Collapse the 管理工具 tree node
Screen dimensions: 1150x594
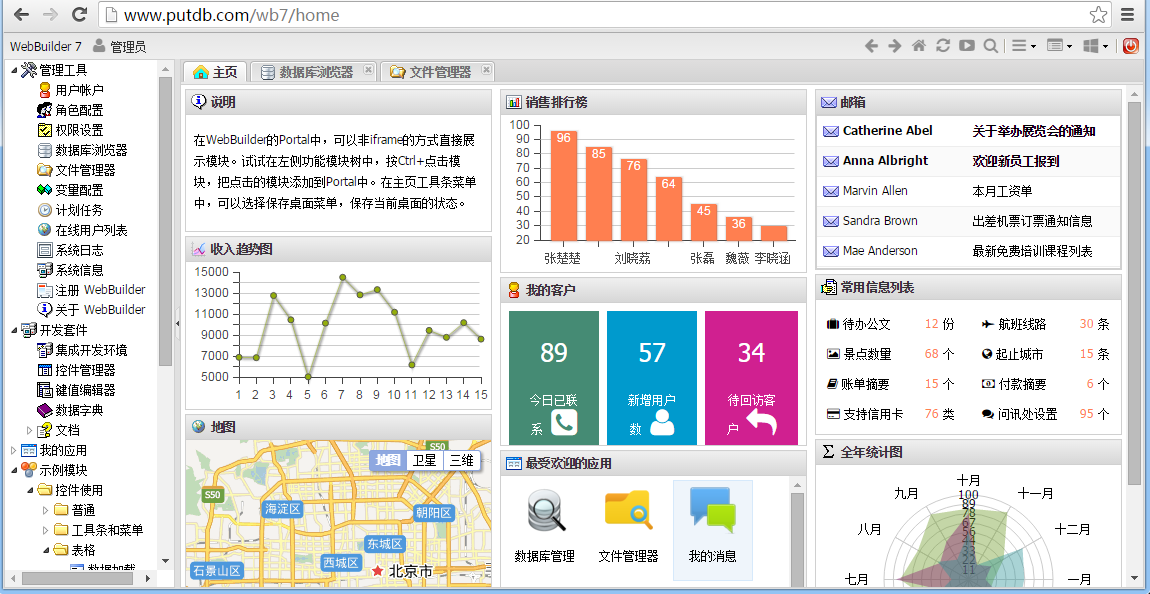point(14,70)
